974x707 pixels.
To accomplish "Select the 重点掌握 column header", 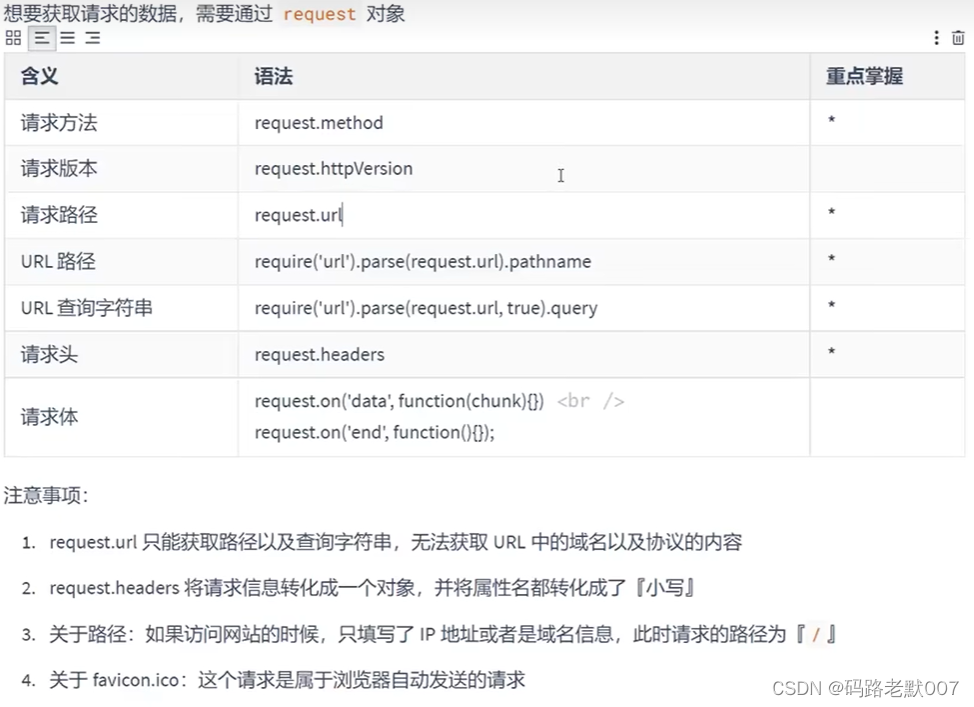I will point(862,76).
